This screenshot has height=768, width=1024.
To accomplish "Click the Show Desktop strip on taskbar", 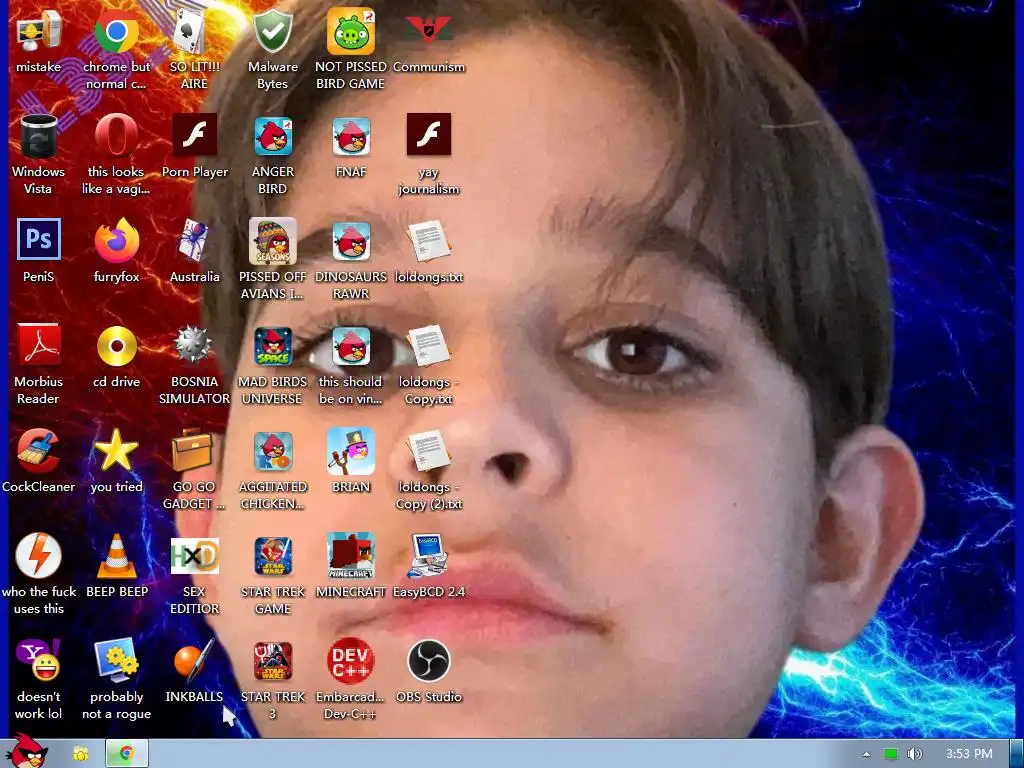I will [1016, 754].
